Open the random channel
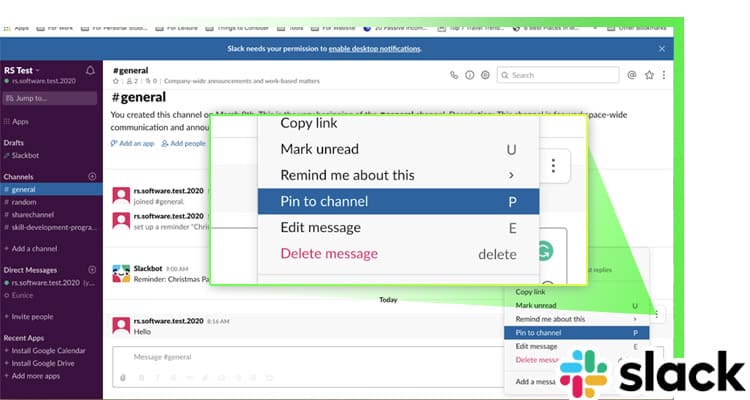 click(x=24, y=201)
